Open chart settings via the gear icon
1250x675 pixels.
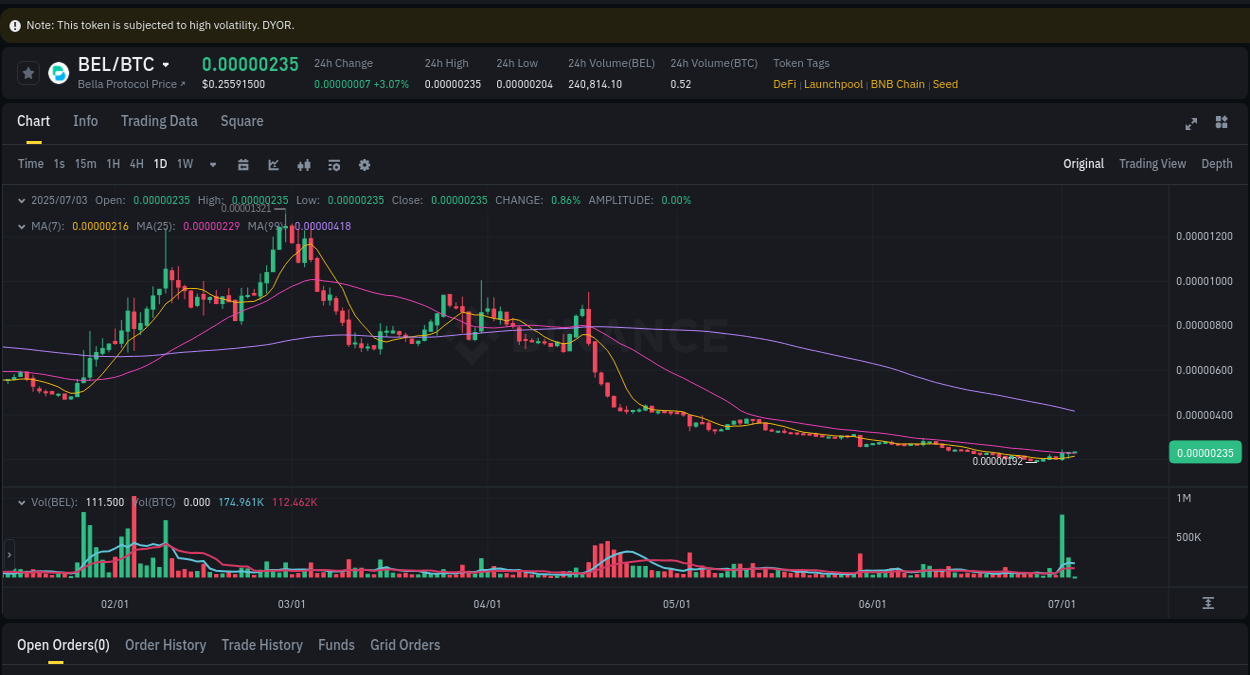[x=364, y=164]
